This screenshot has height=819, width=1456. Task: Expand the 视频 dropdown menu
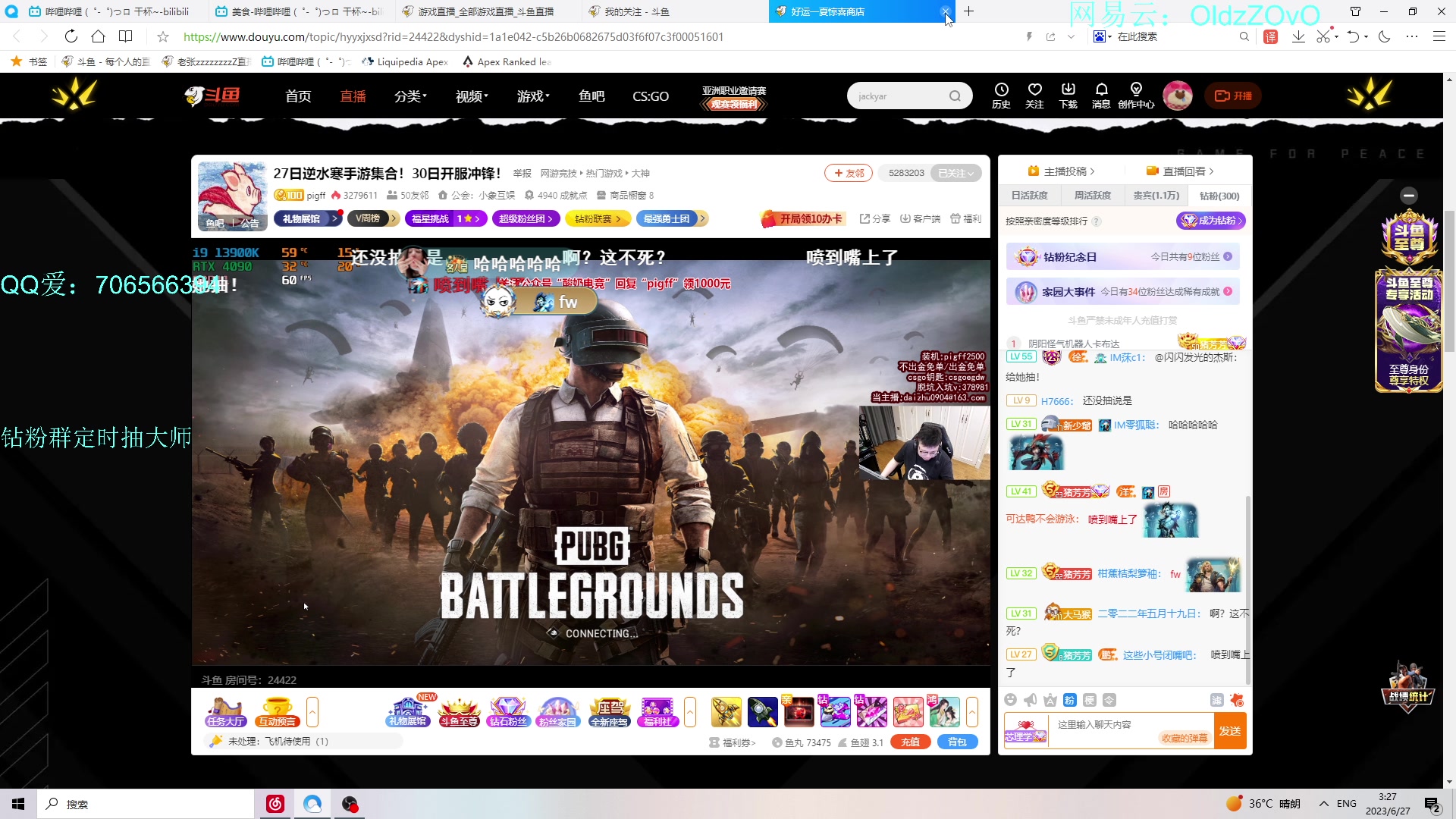coord(472,96)
